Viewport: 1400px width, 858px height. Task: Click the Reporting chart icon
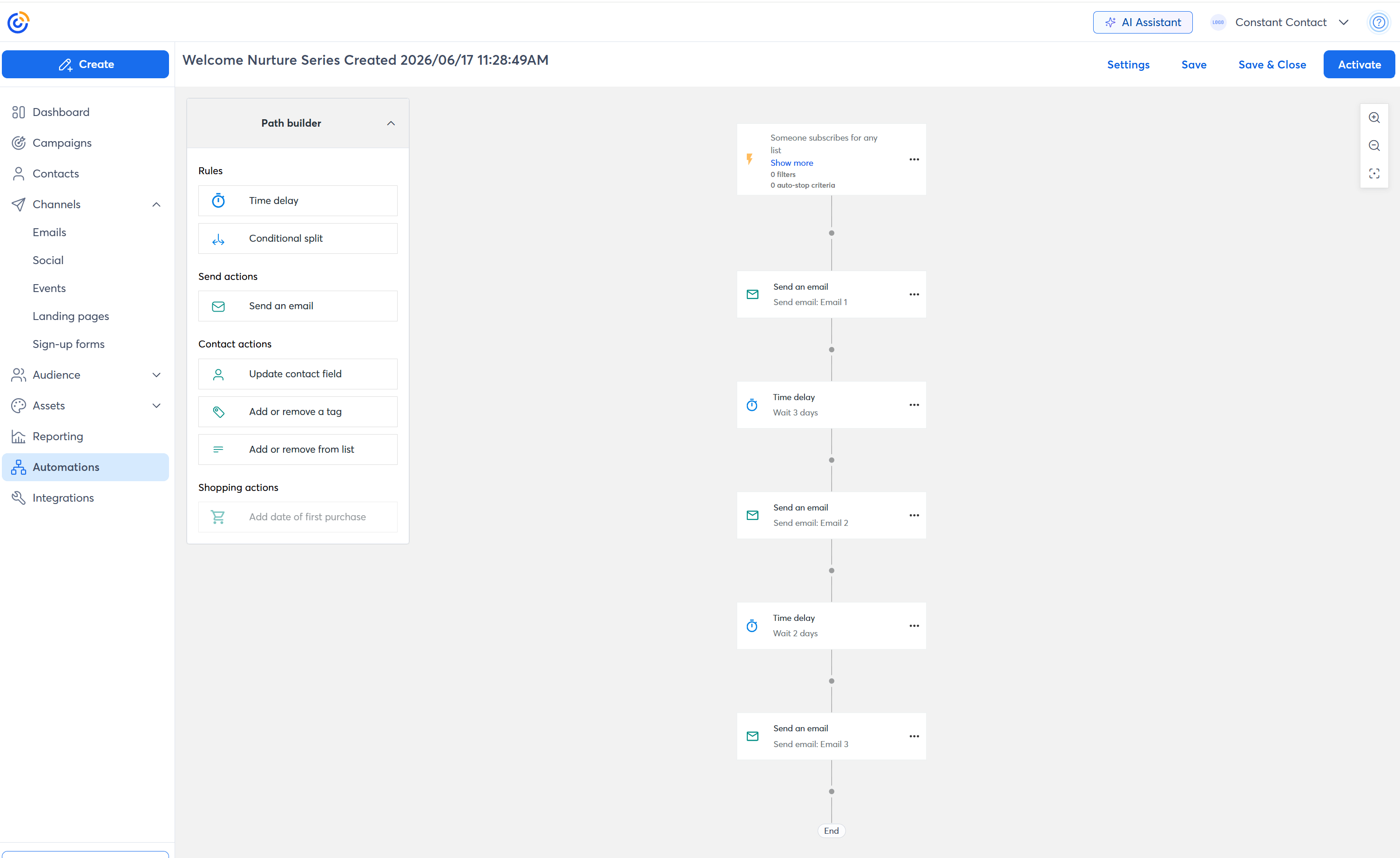[x=18, y=436]
